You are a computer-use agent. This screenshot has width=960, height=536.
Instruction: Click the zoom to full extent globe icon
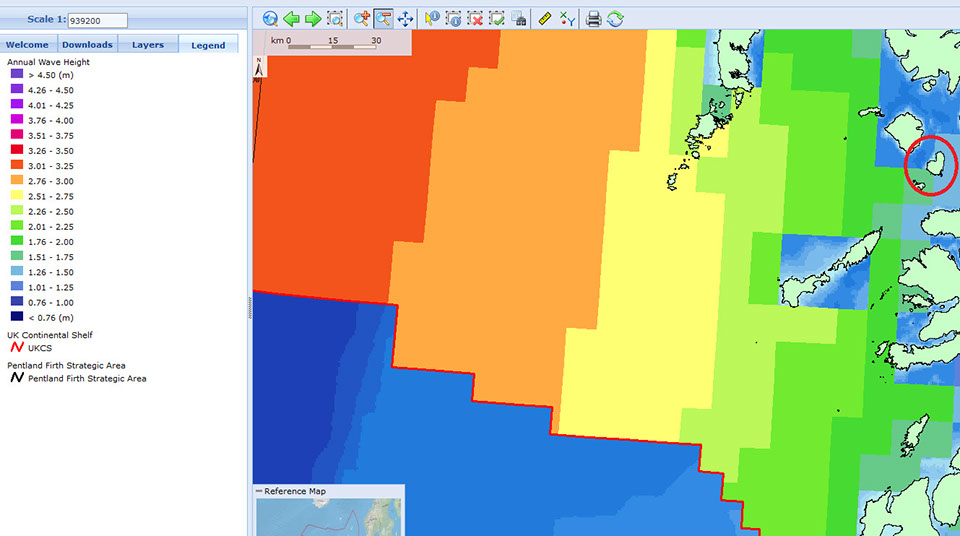270,18
